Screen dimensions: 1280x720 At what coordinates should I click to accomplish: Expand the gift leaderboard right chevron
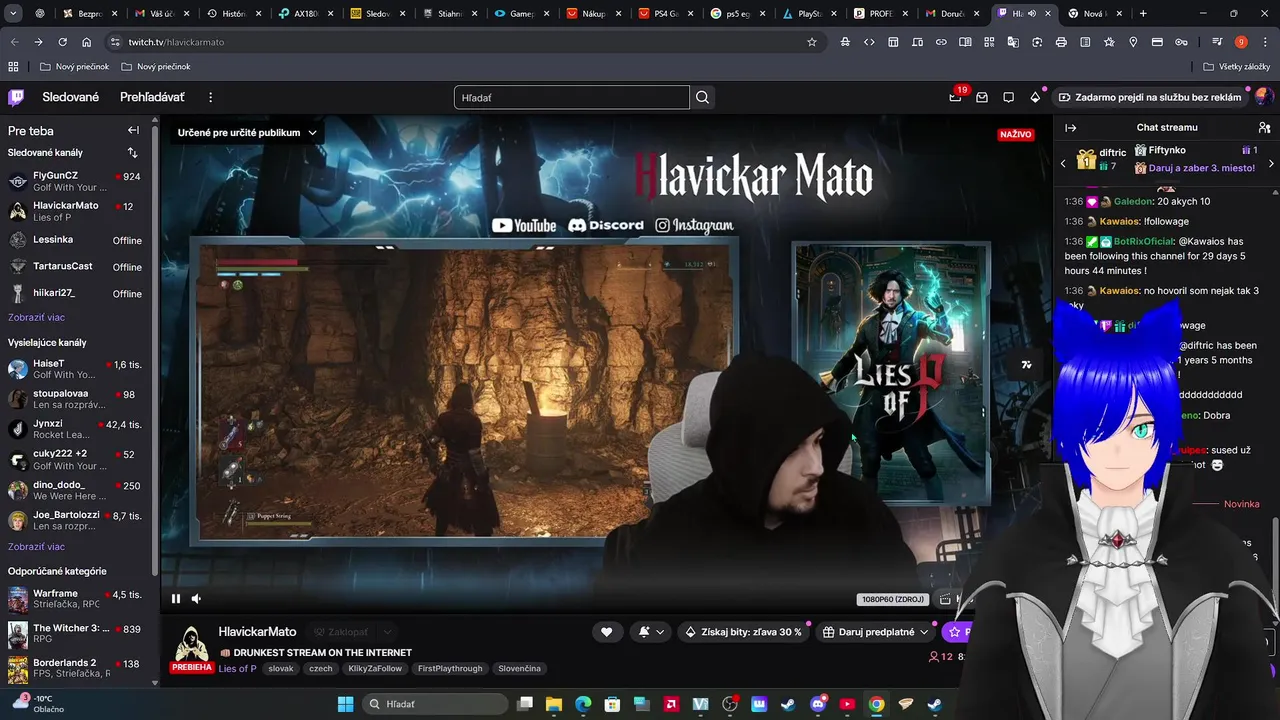pos(1271,163)
